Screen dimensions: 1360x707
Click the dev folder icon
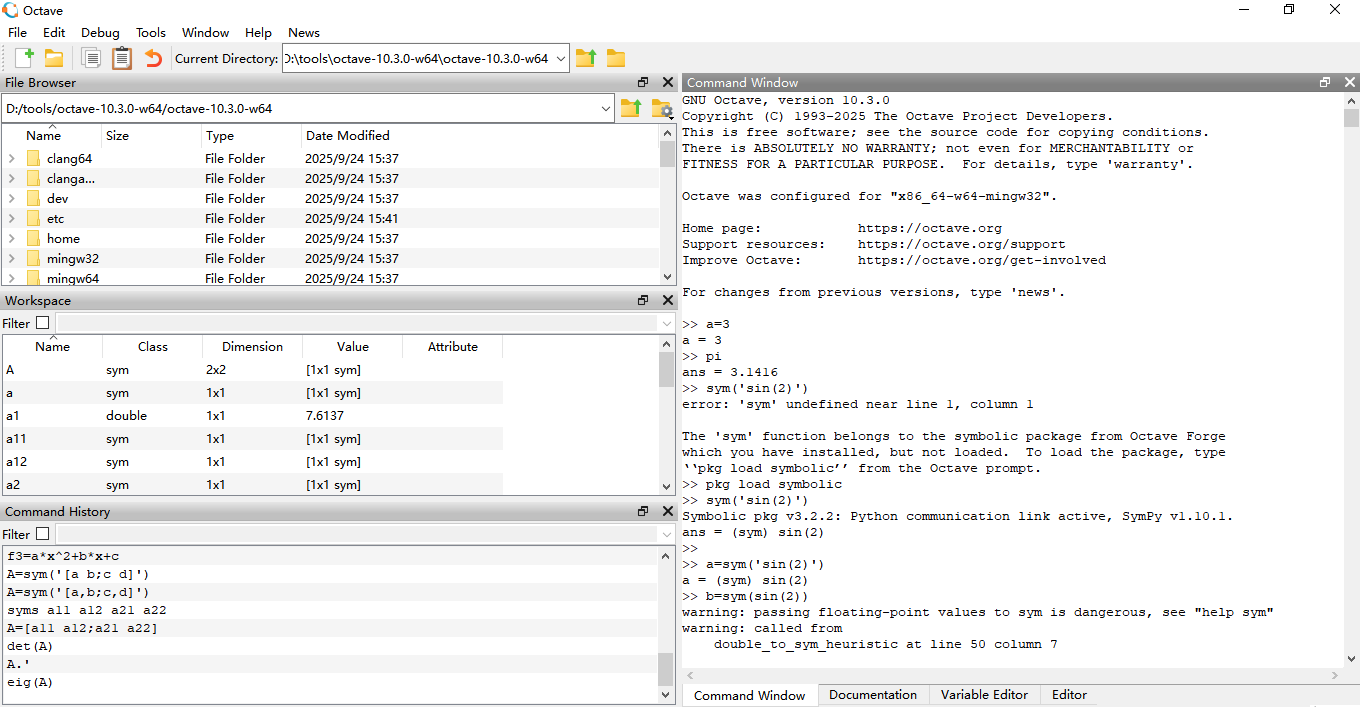[x=33, y=198]
